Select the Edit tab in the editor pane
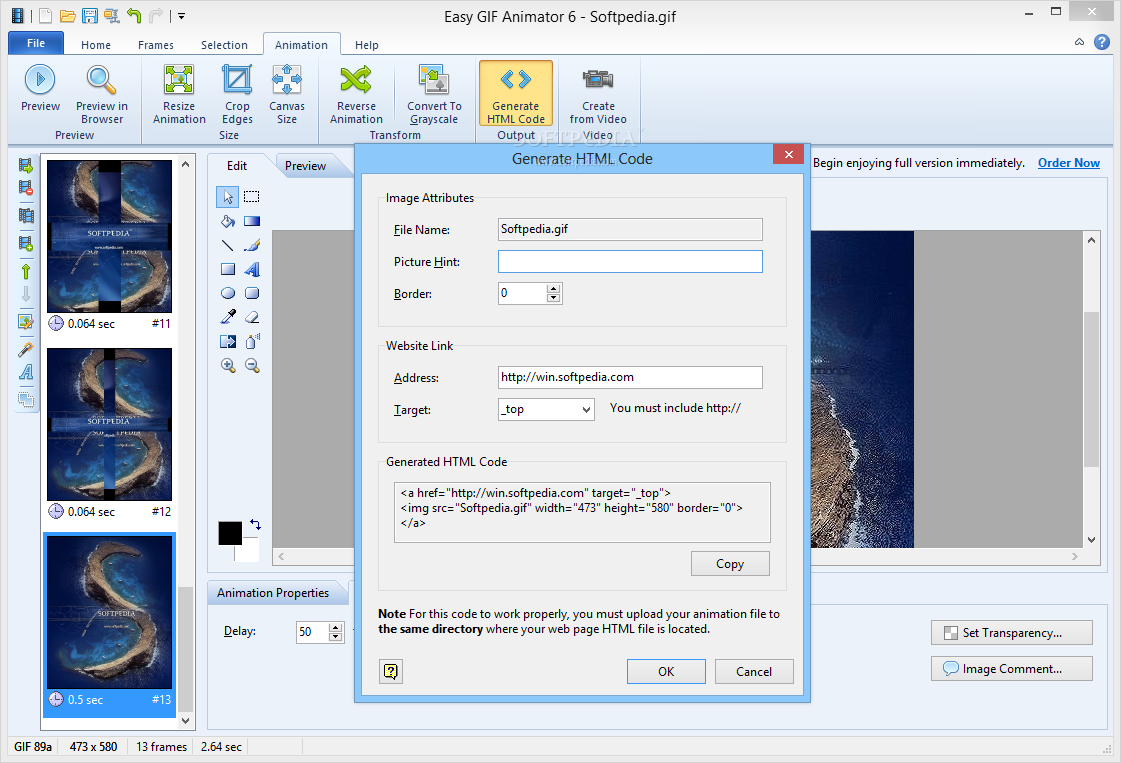1121x763 pixels. (237, 166)
